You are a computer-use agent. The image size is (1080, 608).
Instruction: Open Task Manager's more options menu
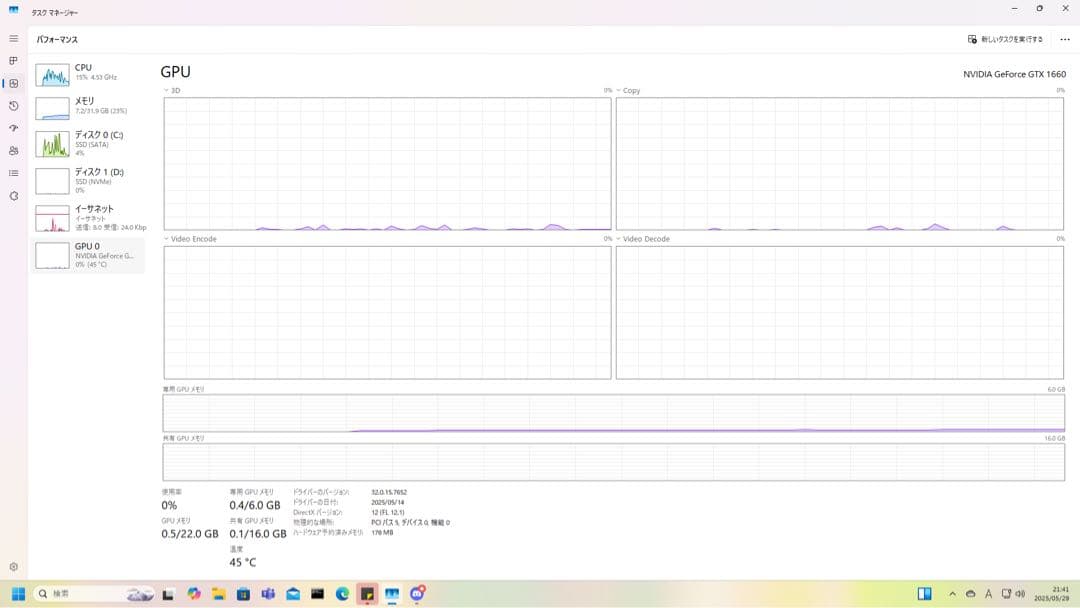(x=1064, y=39)
